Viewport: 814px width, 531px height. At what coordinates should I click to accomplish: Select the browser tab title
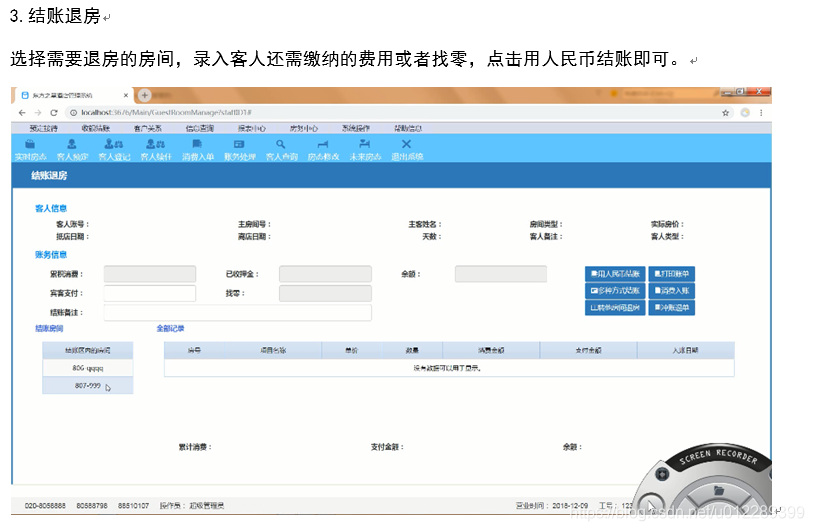(x=62, y=96)
